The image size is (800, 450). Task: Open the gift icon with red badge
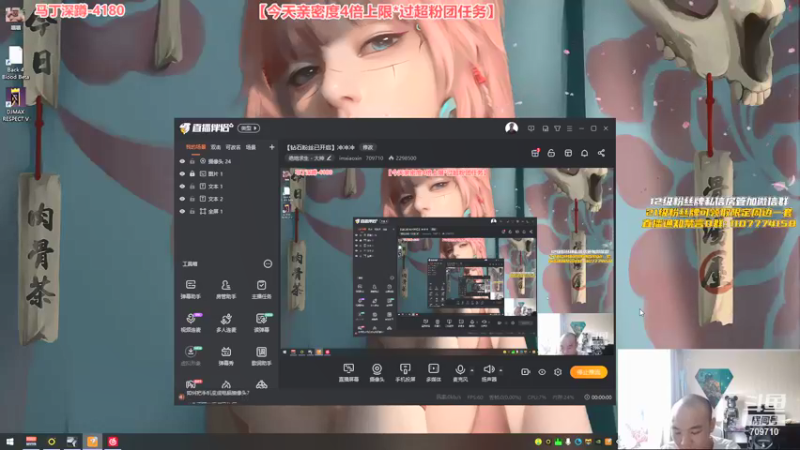coord(535,153)
